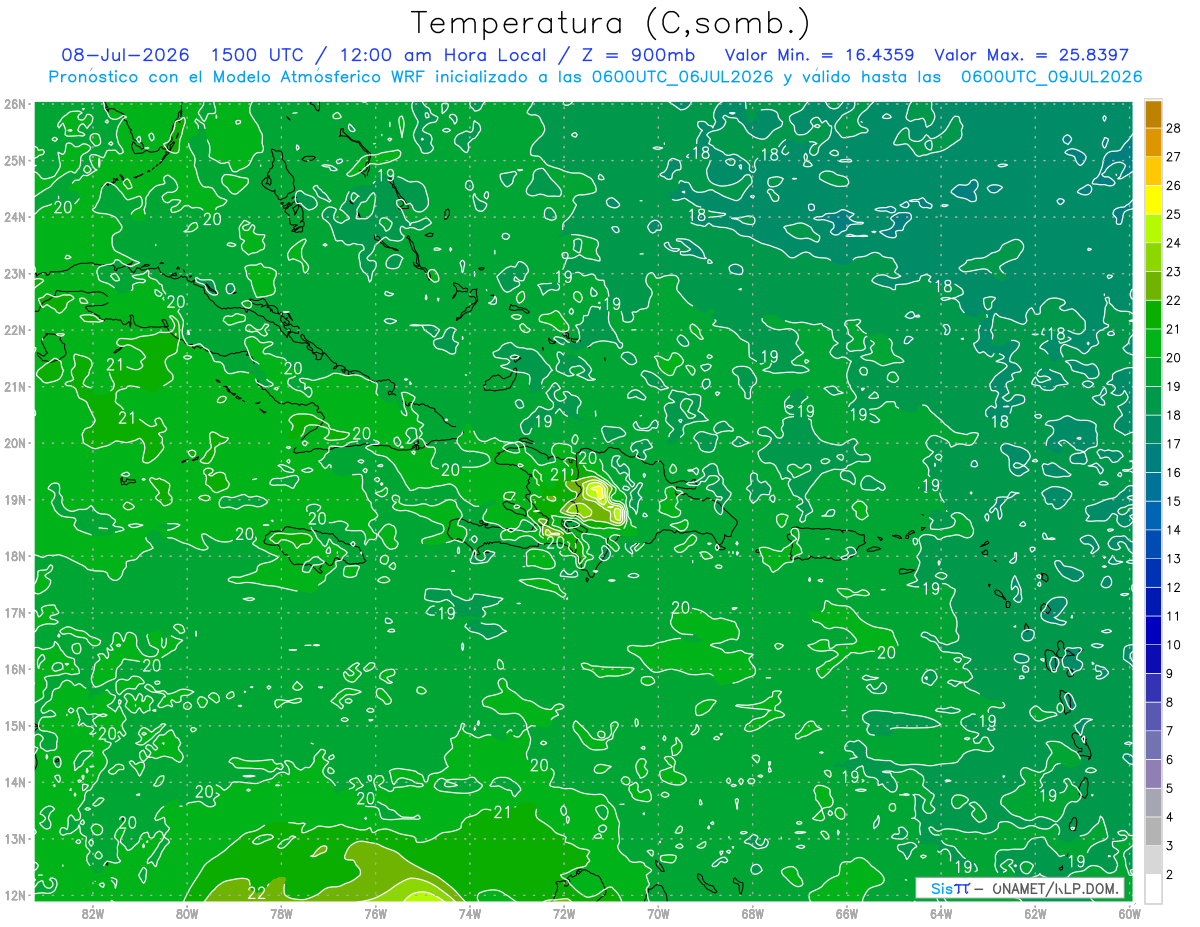Click the 78W longitude axis label
The height and width of the screenshot is (927, 1200).
pos(281,913)
